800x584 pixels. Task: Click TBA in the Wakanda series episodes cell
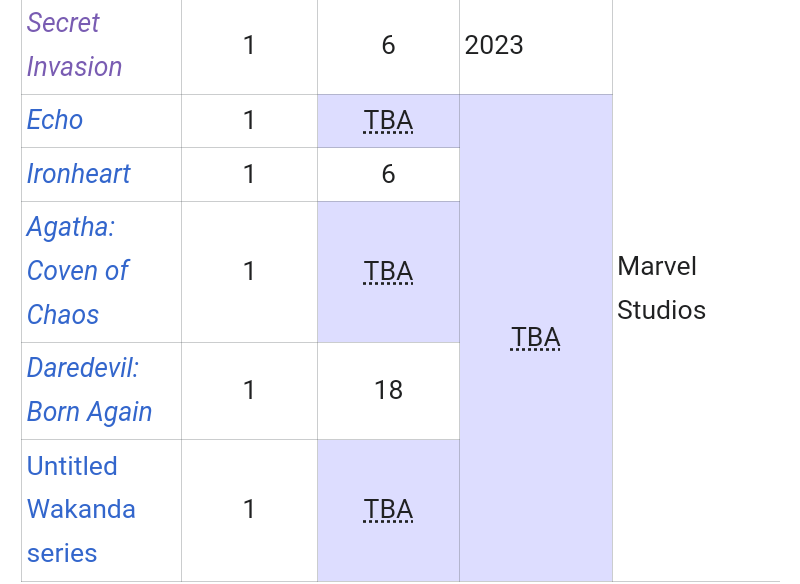click(388, 510)
